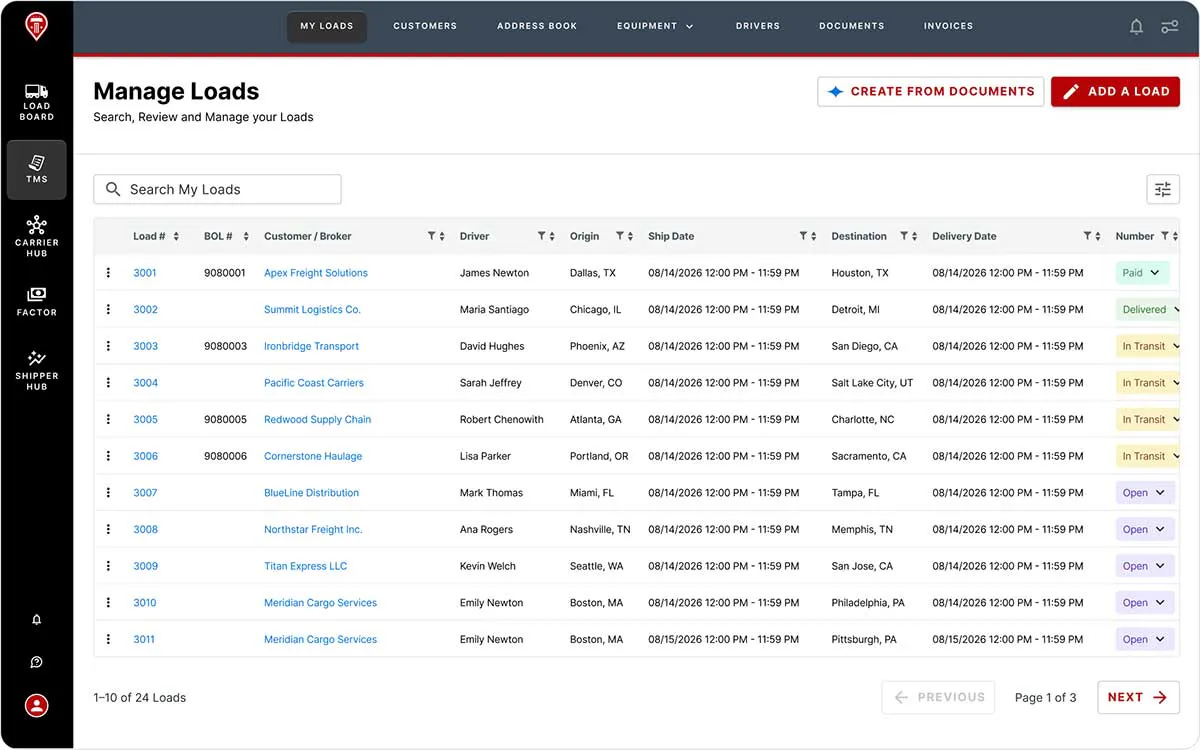Open load number 3001 link
Image resolution: width=1200 pixels, height=750 pixels.
click(145, 272)
